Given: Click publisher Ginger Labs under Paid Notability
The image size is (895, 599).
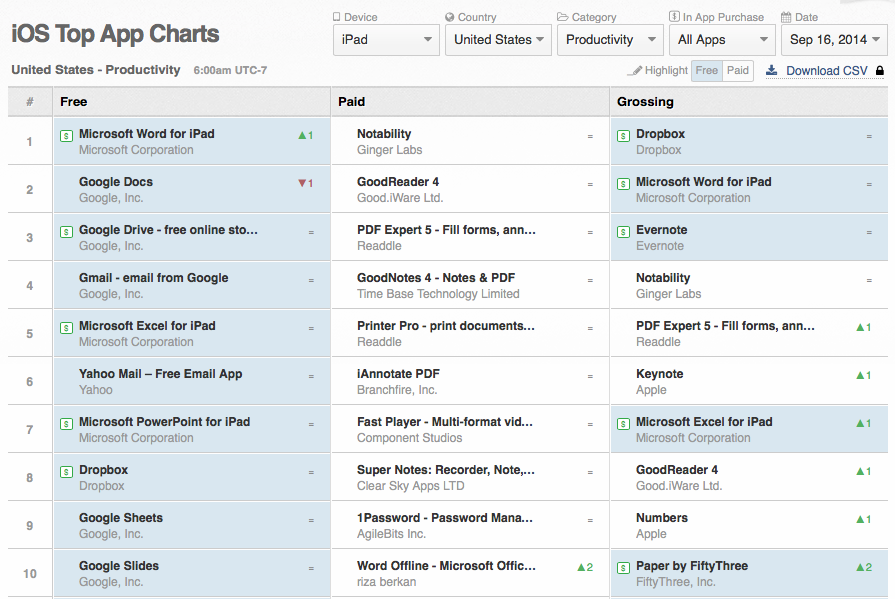Looking at the screenshot, I should [x=389, y=150].
